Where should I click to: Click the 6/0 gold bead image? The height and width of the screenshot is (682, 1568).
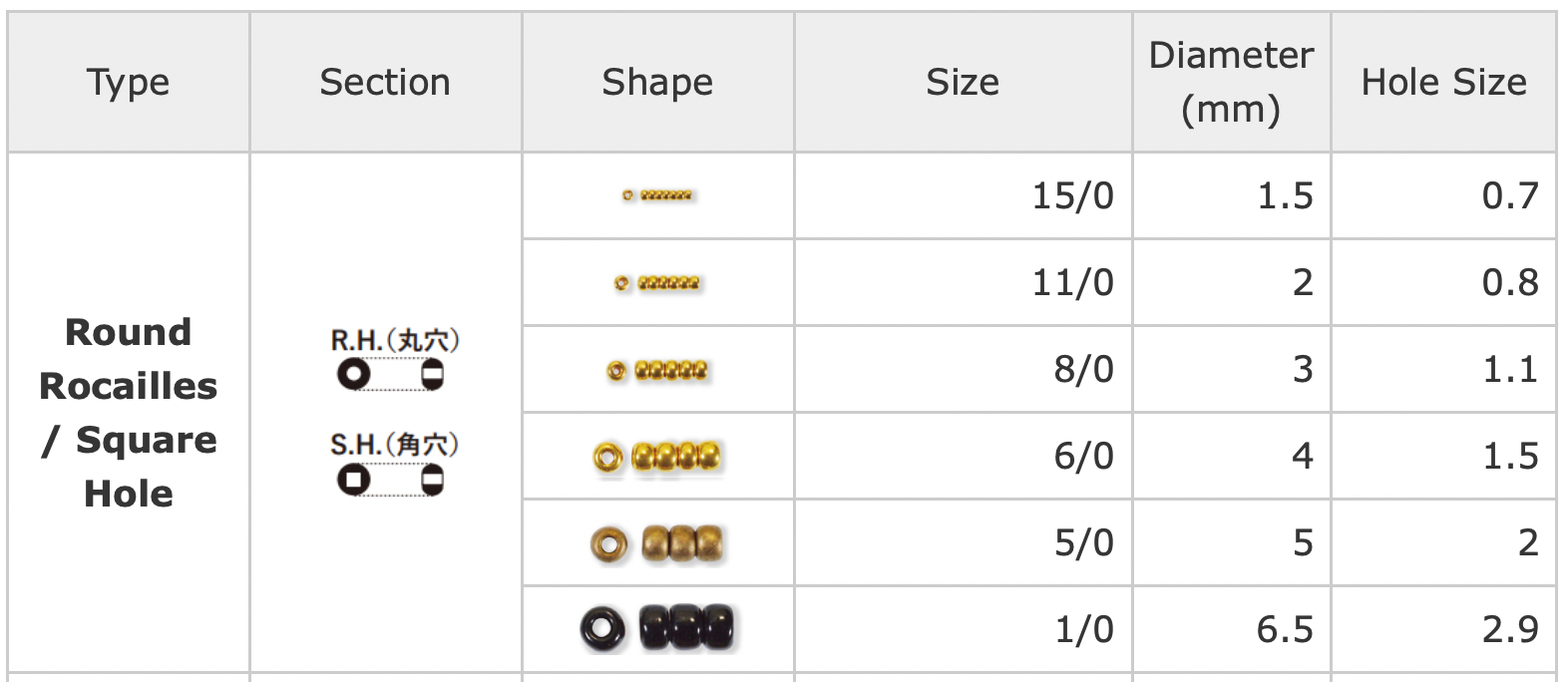[x=657, y=458]
